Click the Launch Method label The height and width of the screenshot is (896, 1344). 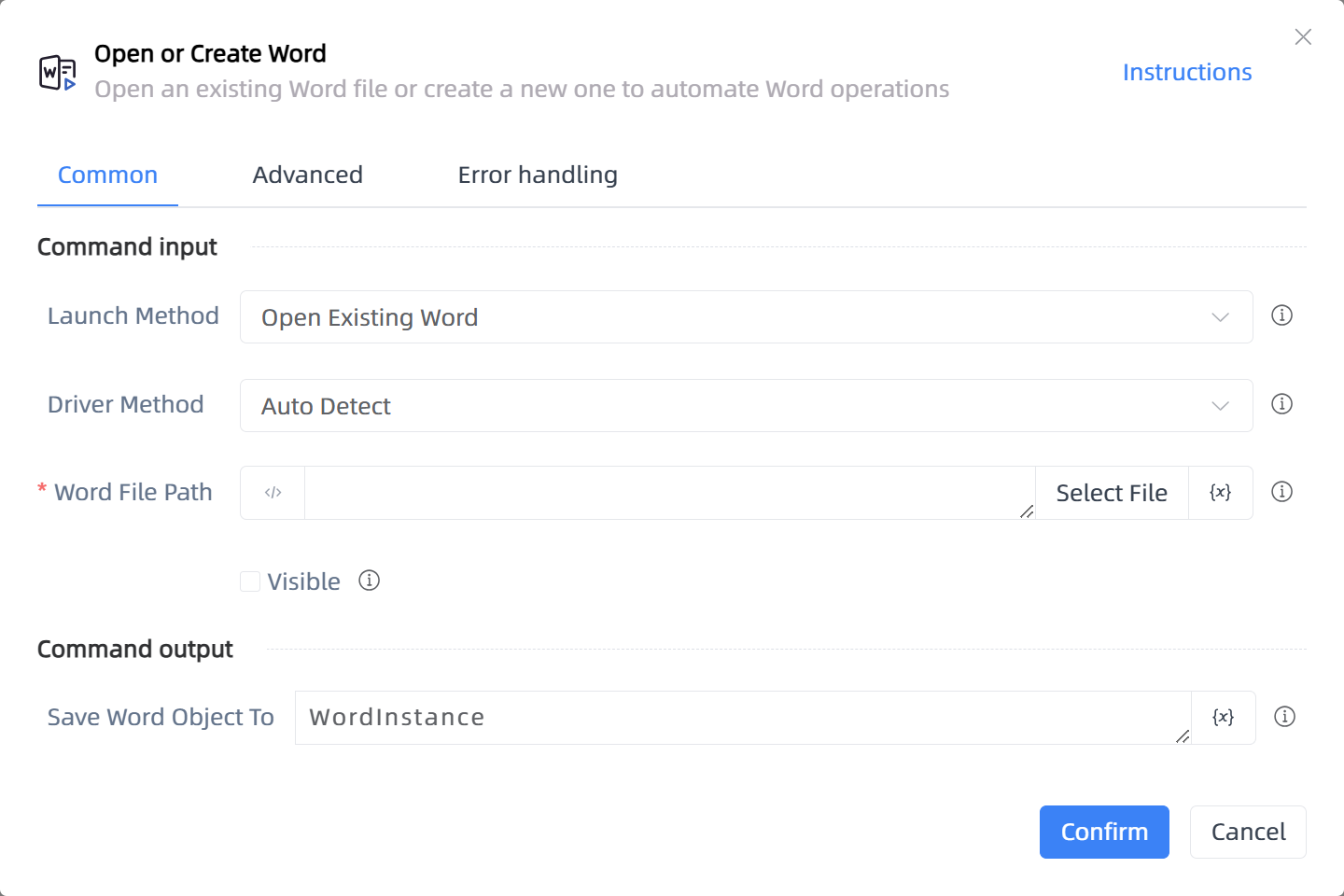click(133, 315)
